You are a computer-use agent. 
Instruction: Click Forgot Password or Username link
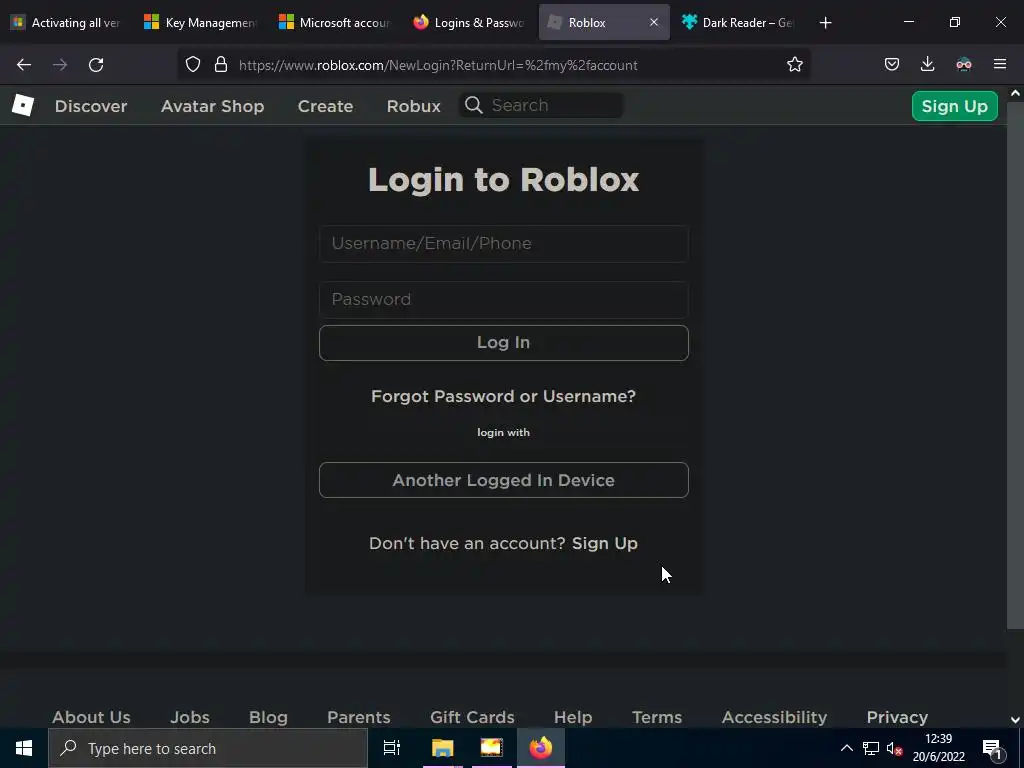[x=504, y=396]
